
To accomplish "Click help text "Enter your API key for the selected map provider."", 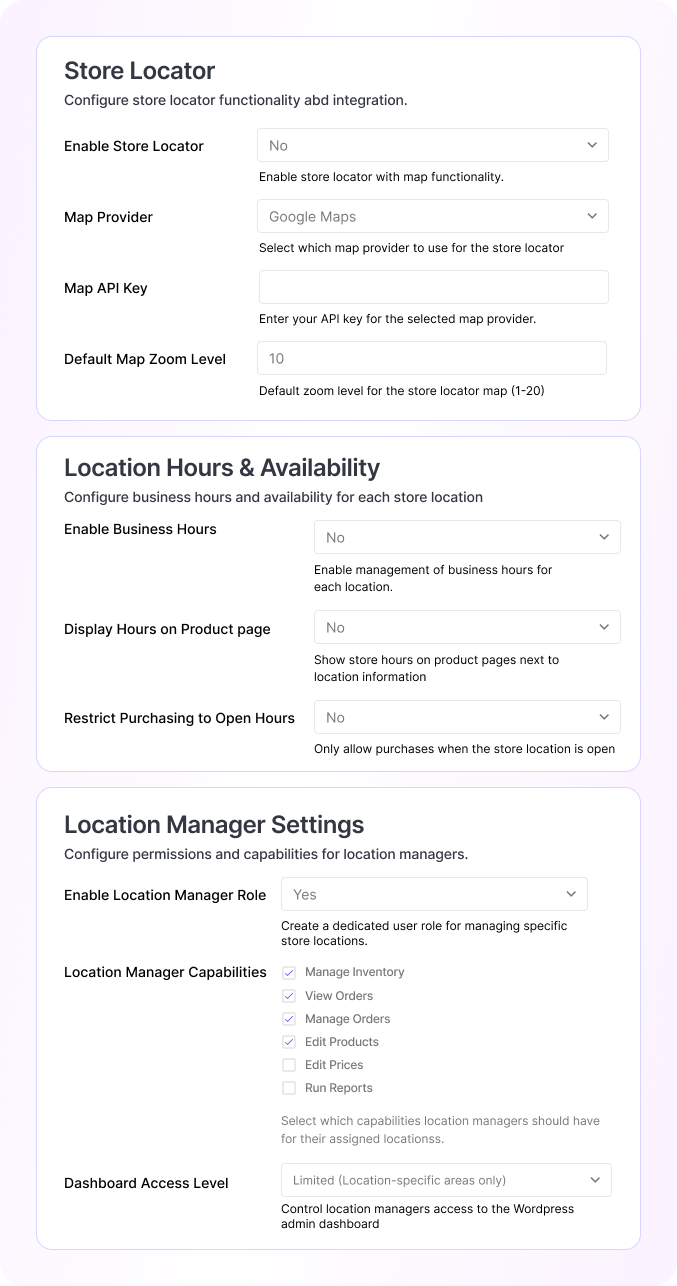I will click(398, 319).
